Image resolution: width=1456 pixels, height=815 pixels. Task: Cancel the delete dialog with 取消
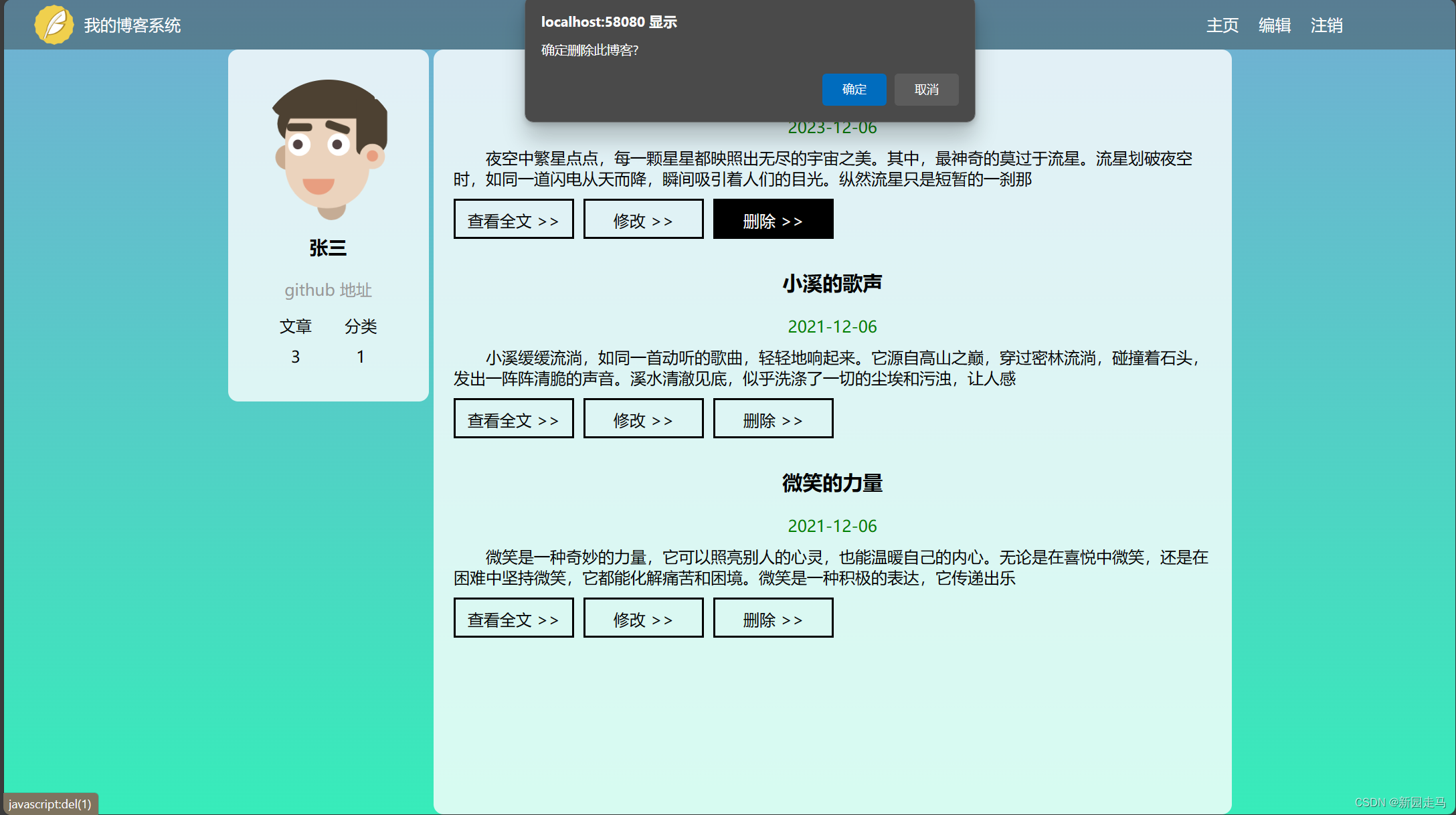click(x=926, y=89)
